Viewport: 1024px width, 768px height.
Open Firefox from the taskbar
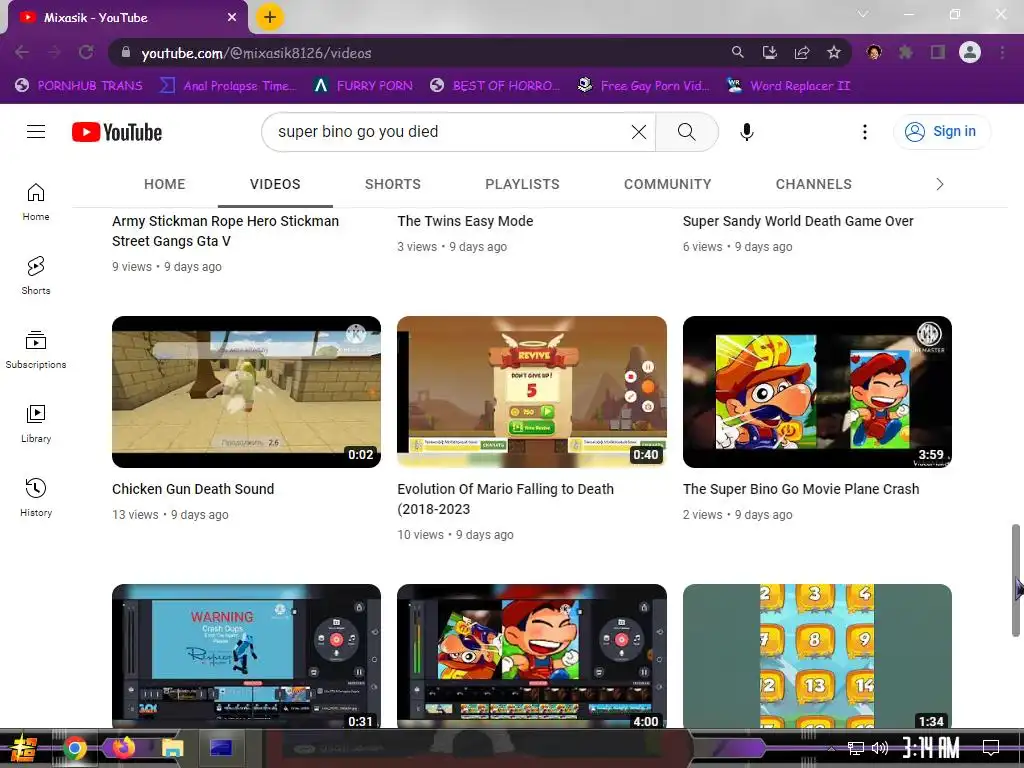(123, 748)
